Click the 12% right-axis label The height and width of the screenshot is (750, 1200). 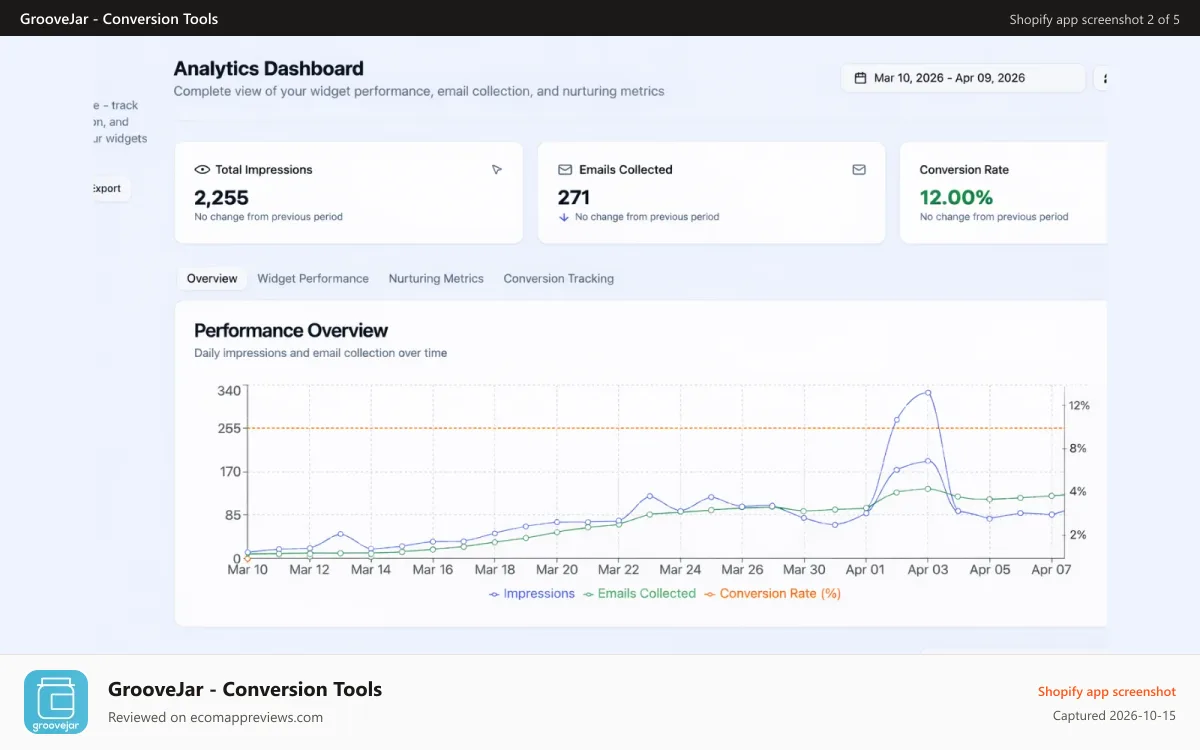pos(1079,406)
